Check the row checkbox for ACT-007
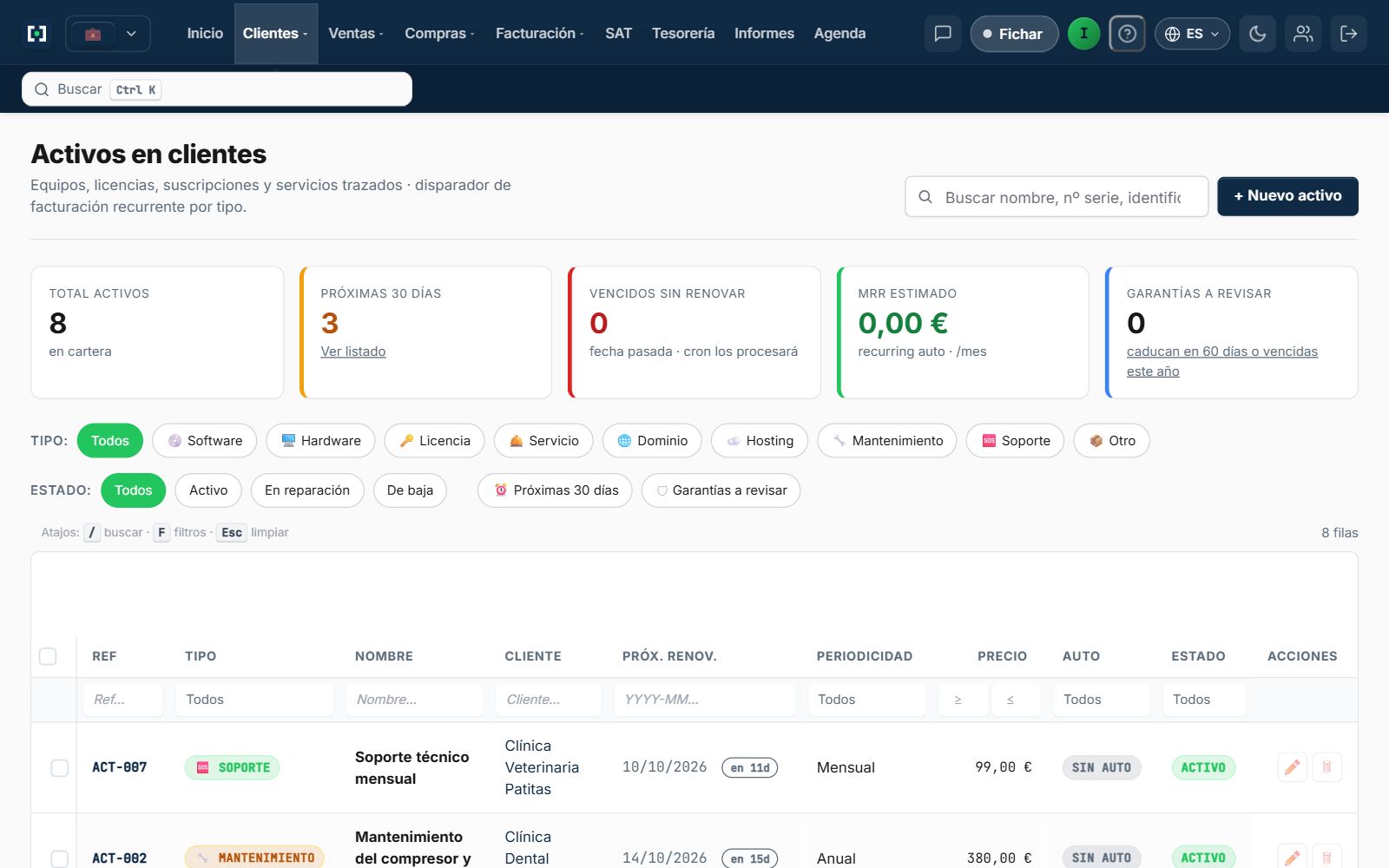 pyautogui.click(x=59, y=768)
